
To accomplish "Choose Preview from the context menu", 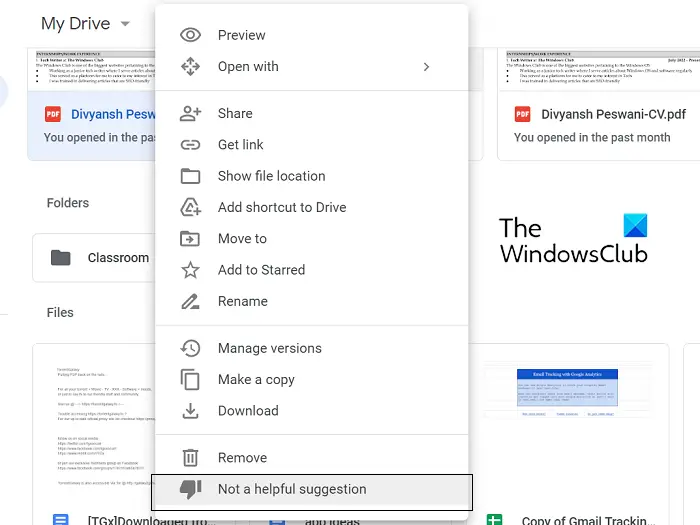I will click(312, 35).
